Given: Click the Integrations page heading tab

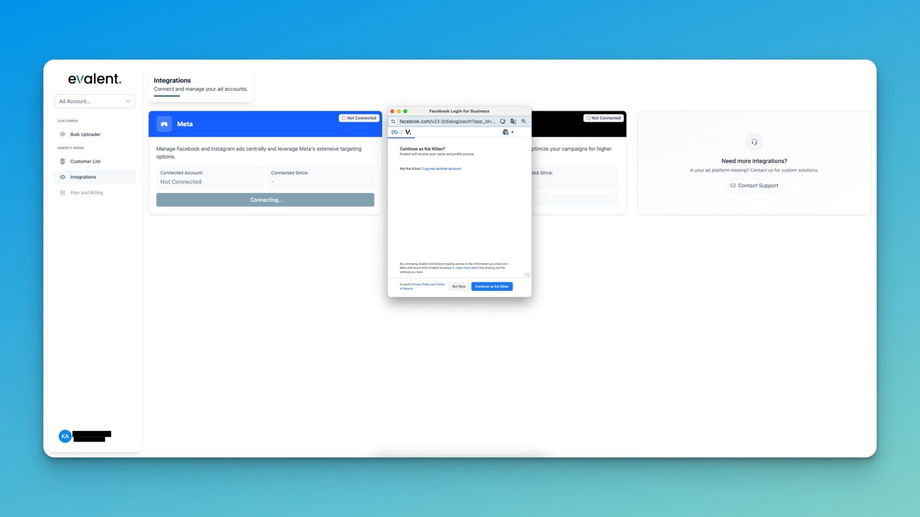Looking at the screenshot, I should pyautogui.click(x=200, y=86).
